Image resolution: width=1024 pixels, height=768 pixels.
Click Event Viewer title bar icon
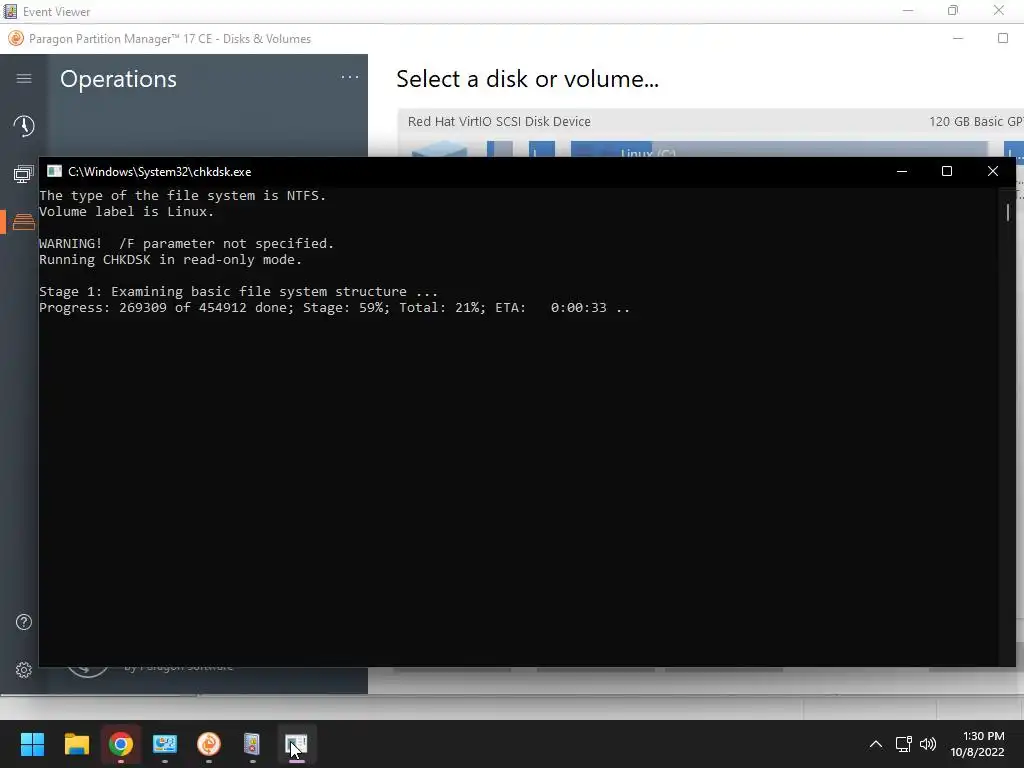coord(10,11)
